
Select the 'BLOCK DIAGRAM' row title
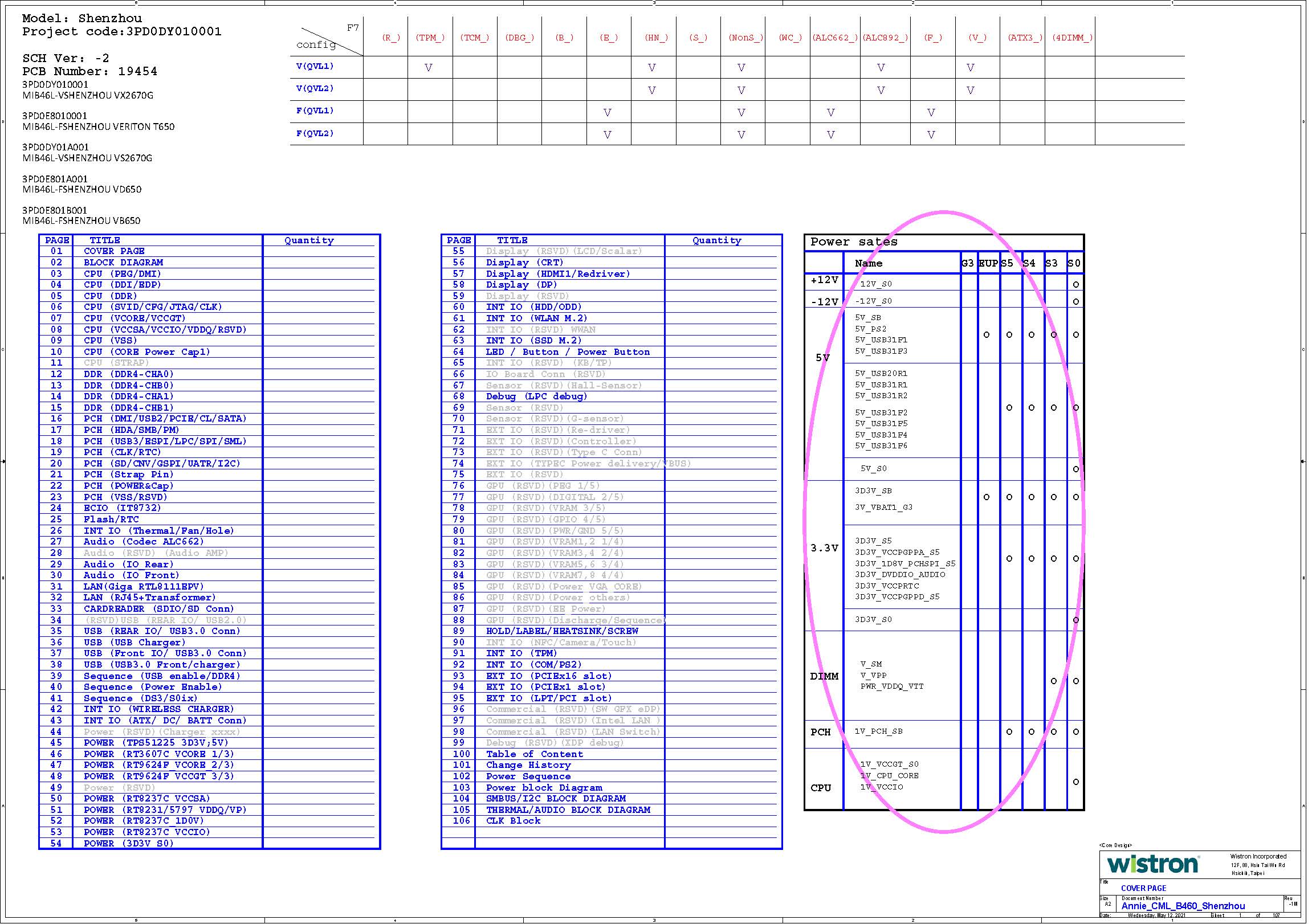point(124,263)
